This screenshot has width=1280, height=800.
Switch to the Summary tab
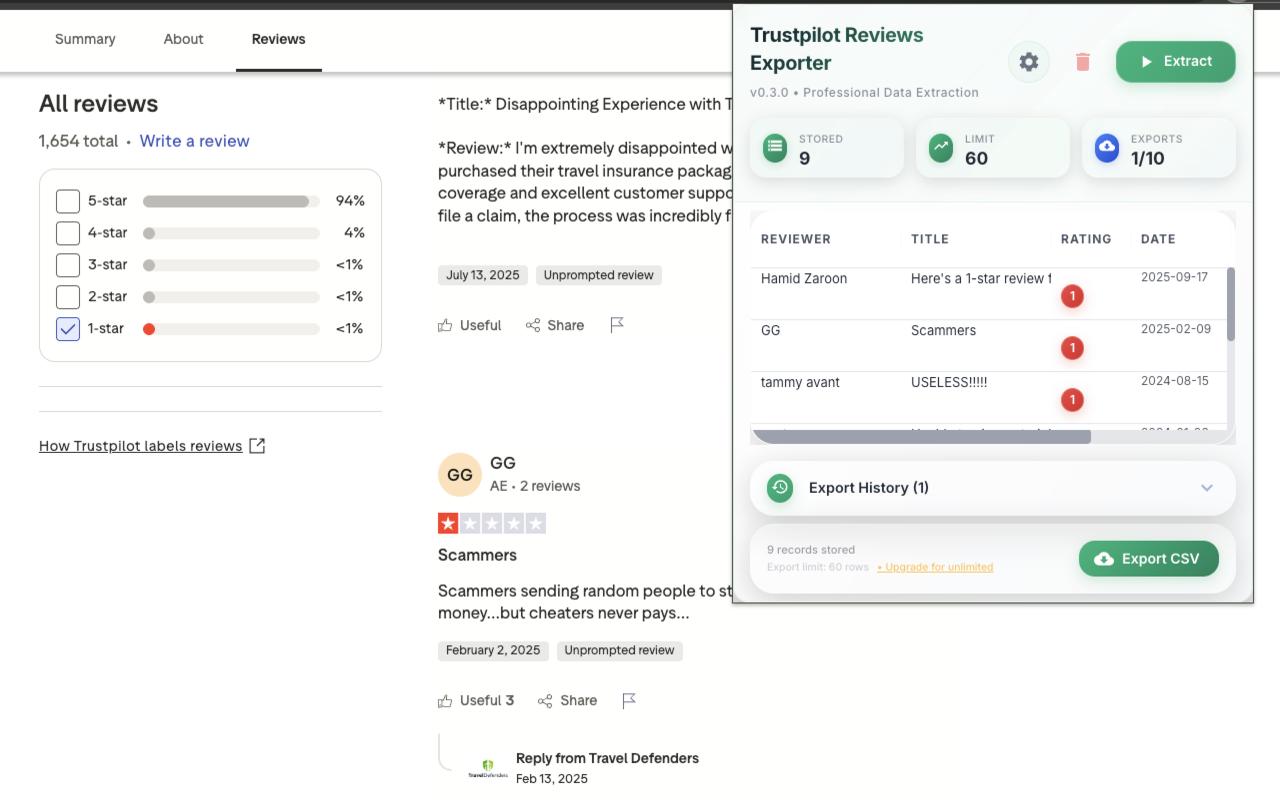point(85,39)
